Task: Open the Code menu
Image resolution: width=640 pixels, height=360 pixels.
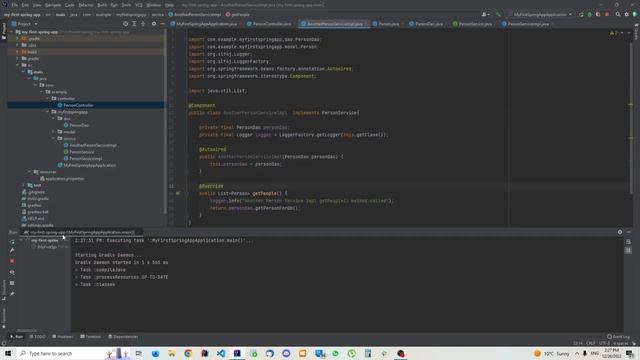Action: coord(70,5)
